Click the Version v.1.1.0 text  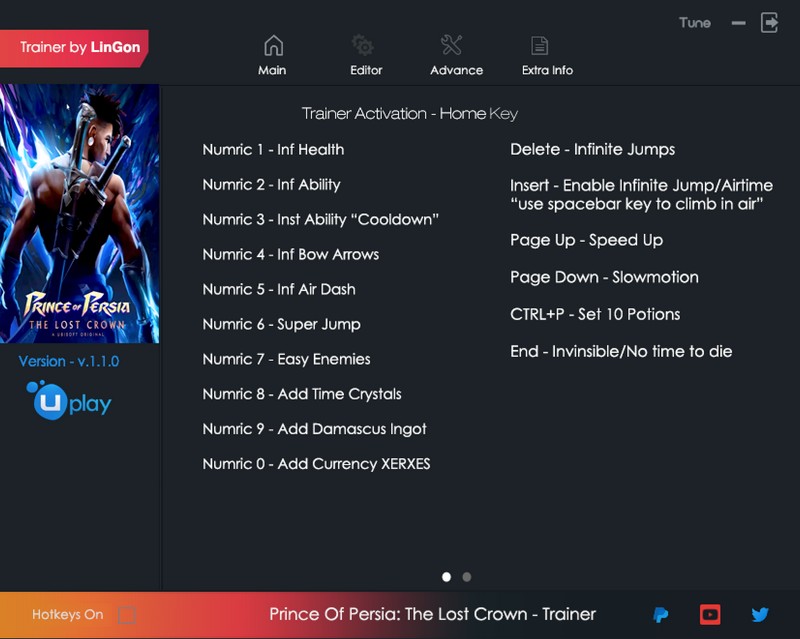(x=69, y=361)
